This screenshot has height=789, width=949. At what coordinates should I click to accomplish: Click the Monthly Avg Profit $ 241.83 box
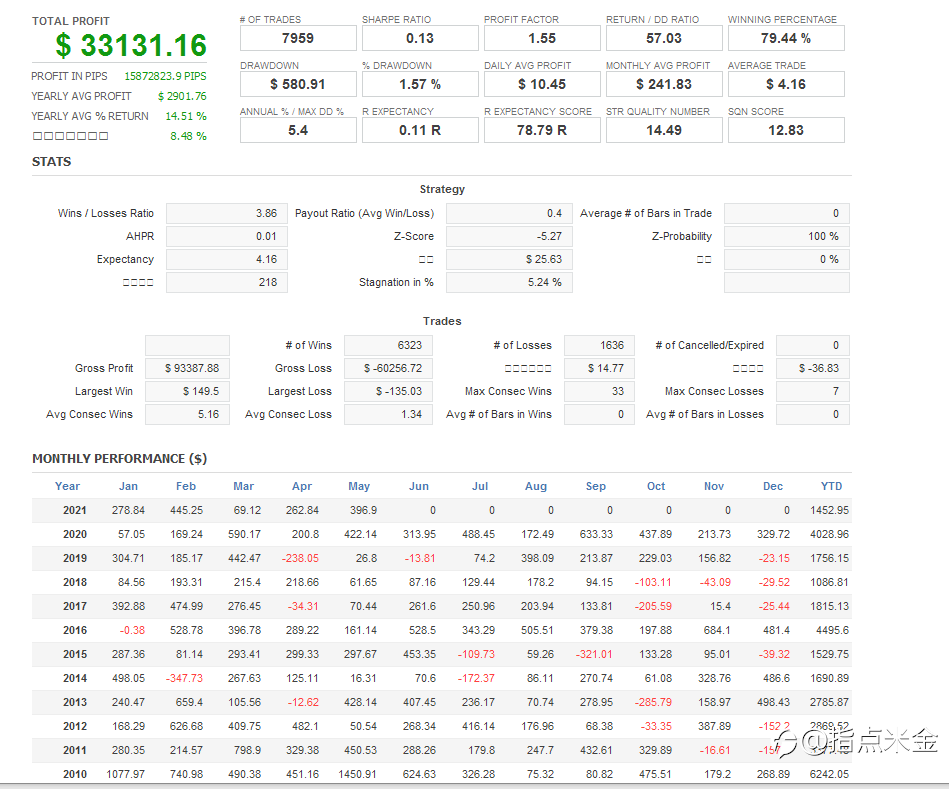click(664, 84)
